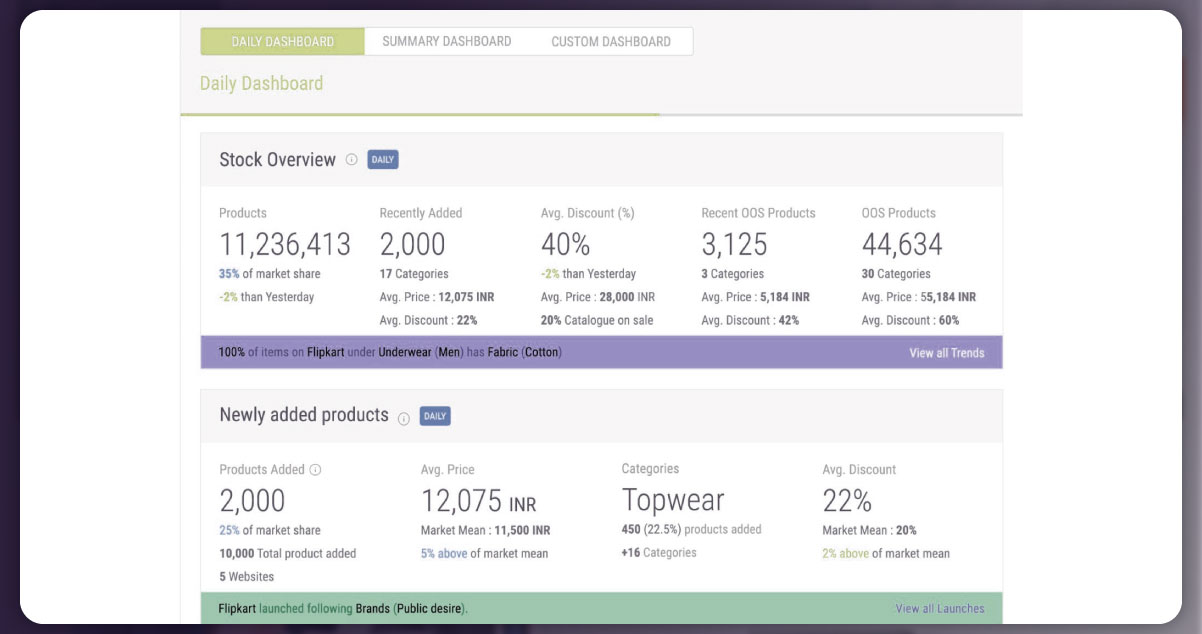
Task: Click the +16 Categories text
Action: point(659,553)
